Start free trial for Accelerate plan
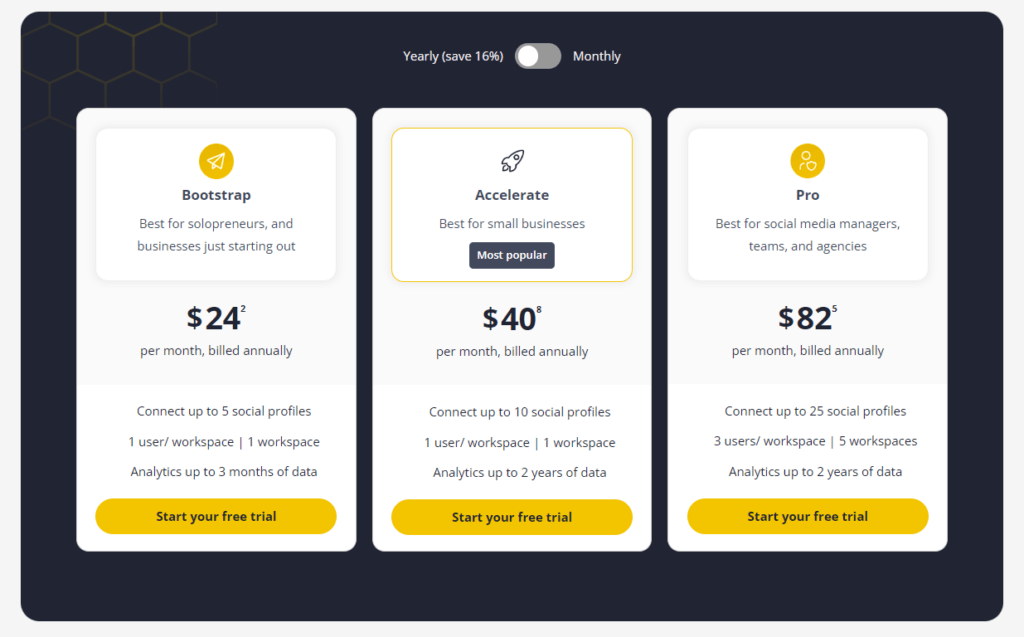This screenshot has height=637, width=1024. click(512, 517)
